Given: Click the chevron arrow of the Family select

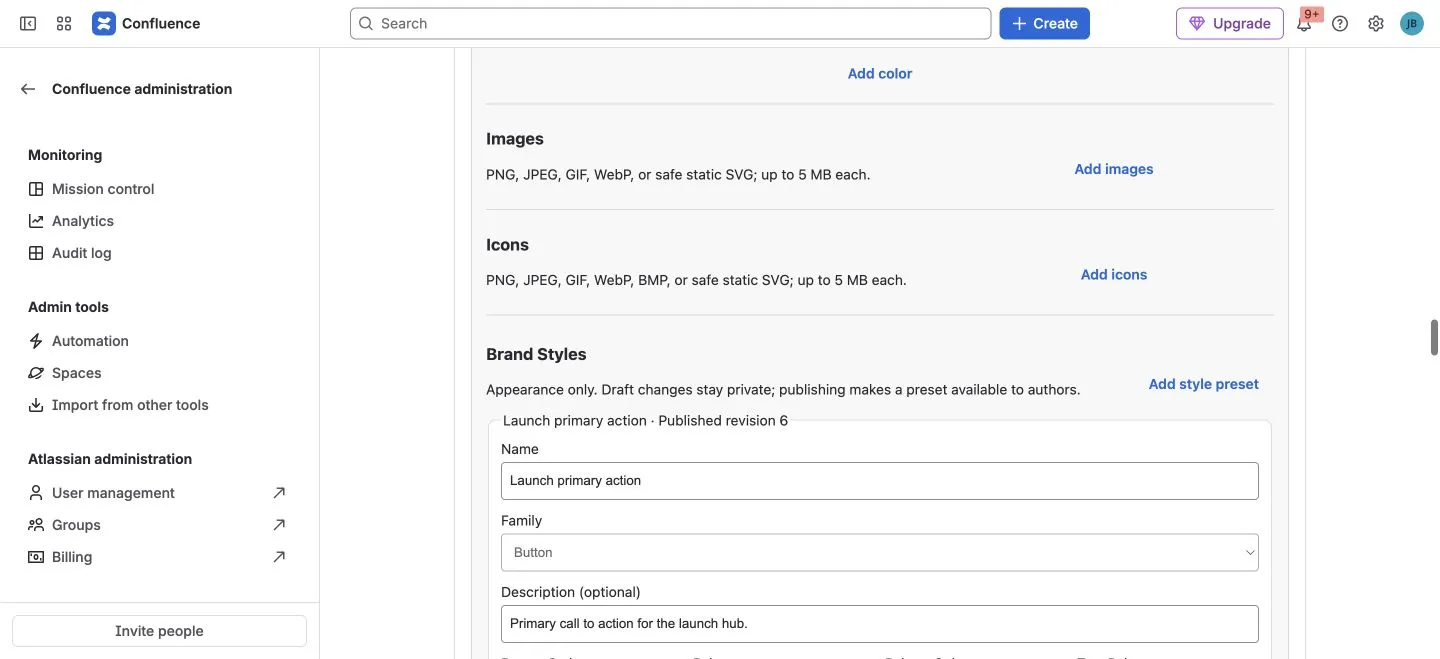Looking at the screenshot, I should [x=1249, y=552].
